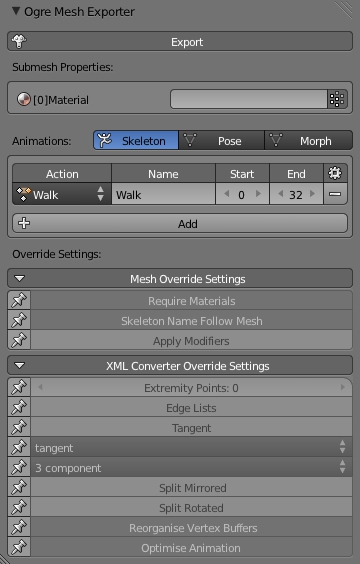Click the material picker icon beside [0]Material

(337, 99)
